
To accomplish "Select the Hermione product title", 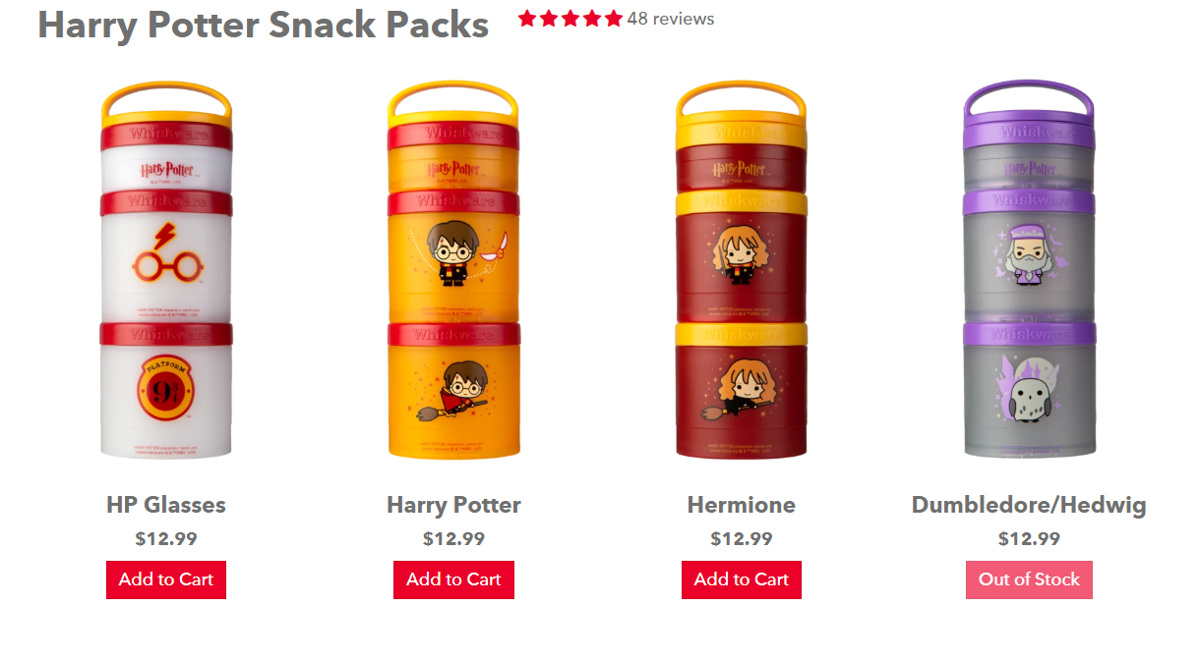I will tap(741, 505).
